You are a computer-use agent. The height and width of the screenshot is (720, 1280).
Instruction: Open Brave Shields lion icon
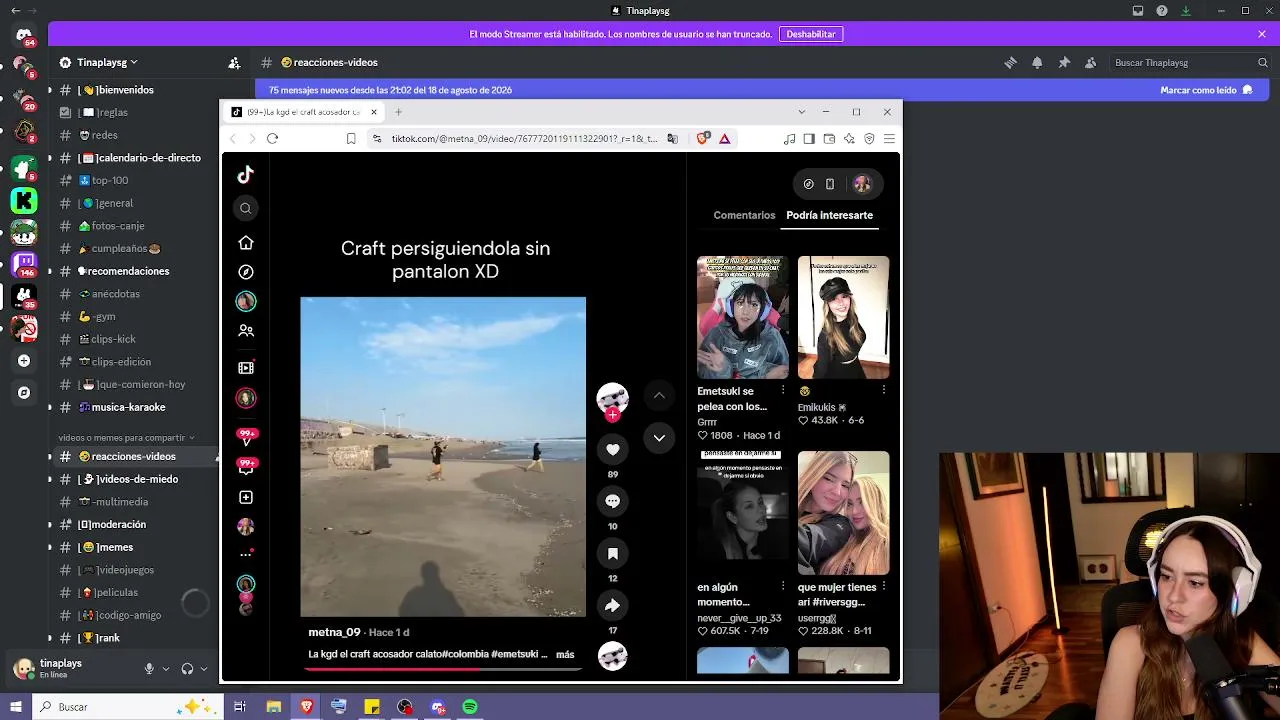point(702,139)
